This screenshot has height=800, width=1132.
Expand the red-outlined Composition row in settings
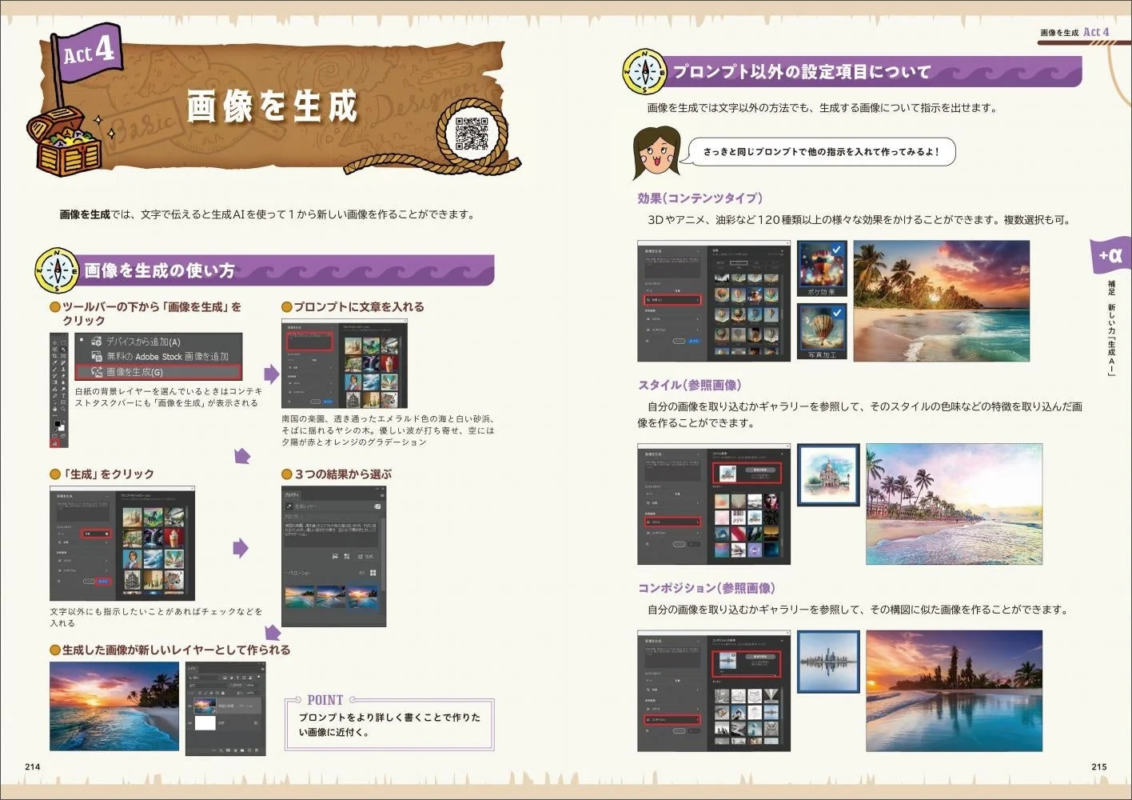[x=673, y=718]
